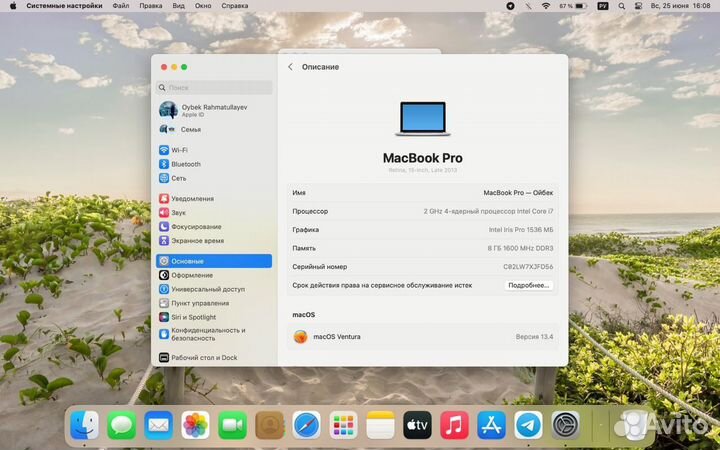Open Contacts from the Dock
Viewport: 720px width, 450px height.
tap(270, 425)
